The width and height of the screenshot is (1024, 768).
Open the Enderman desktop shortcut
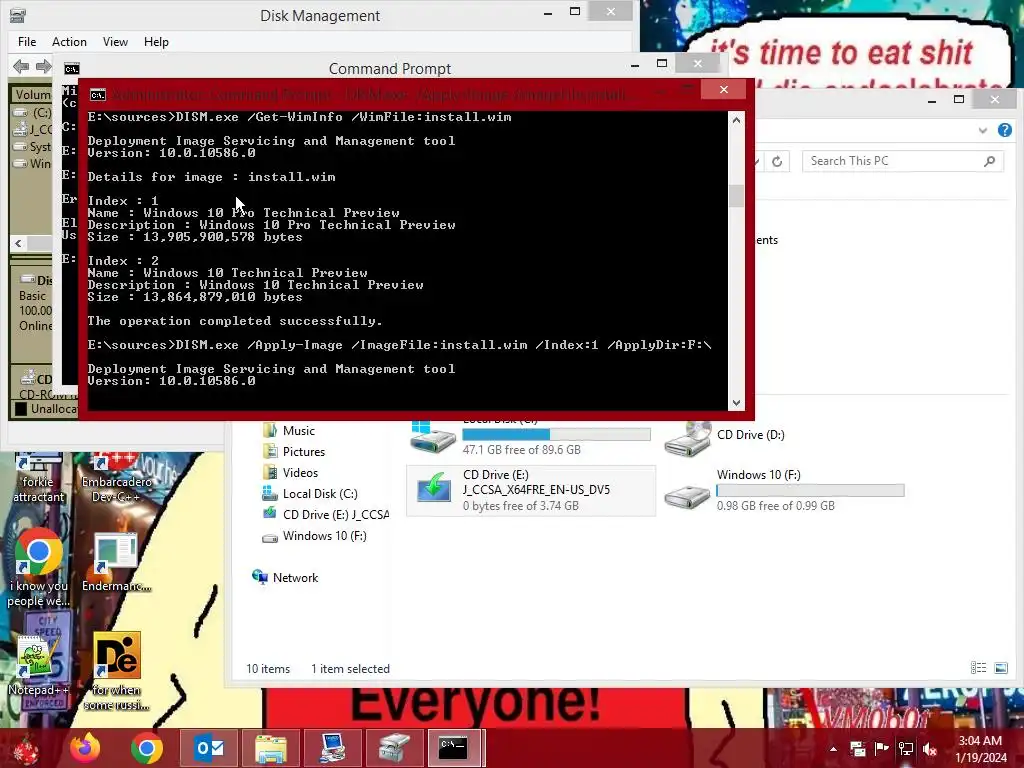coord(116,562)
